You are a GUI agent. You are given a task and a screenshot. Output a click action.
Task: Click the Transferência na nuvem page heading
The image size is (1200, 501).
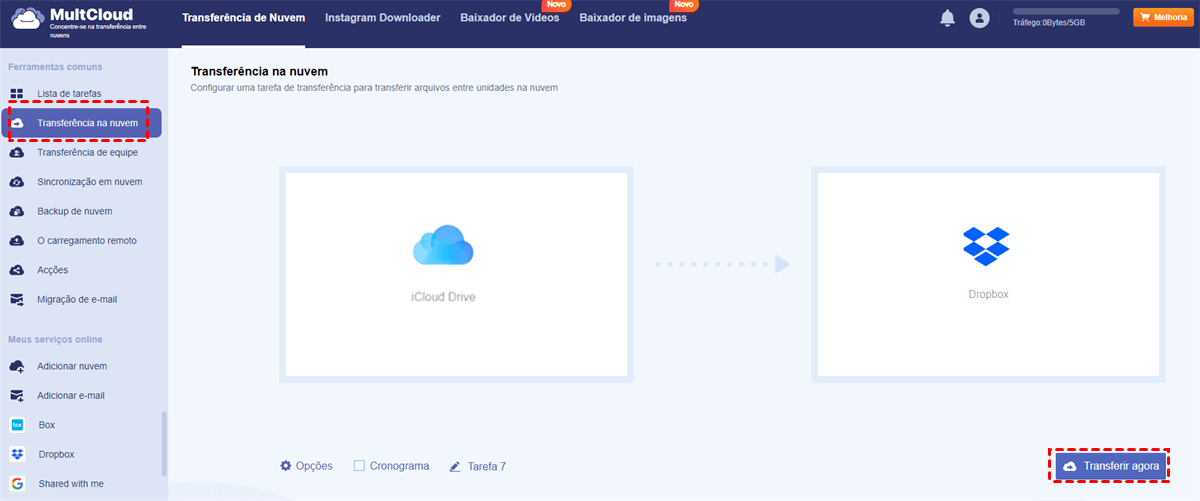click(259, 73)
